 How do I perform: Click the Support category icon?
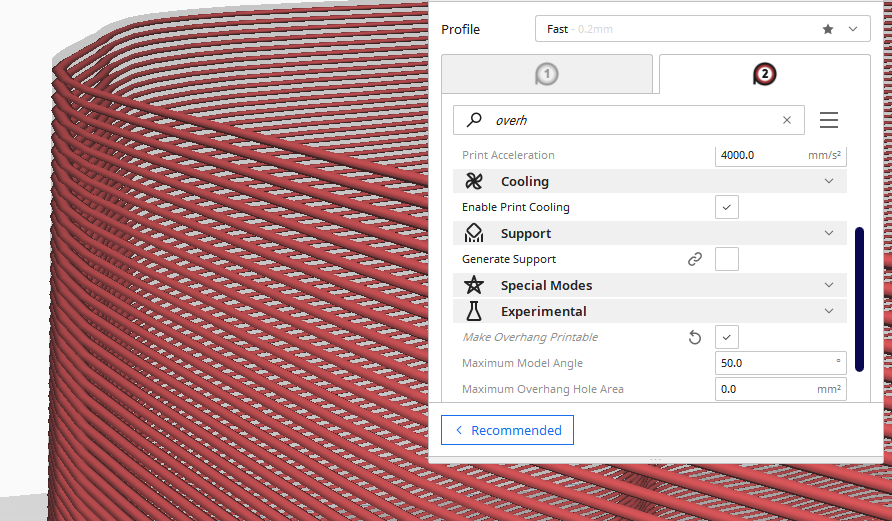474,233
